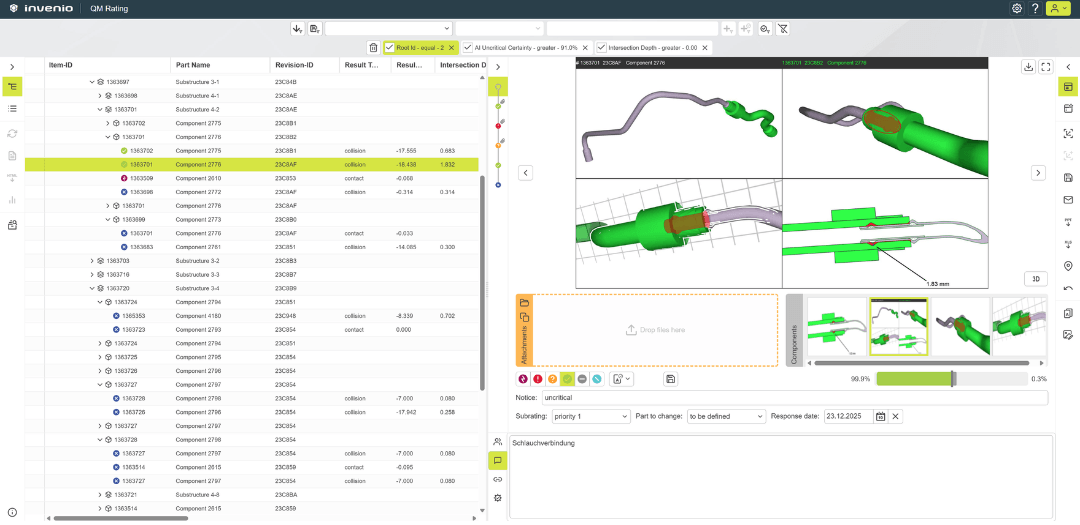Viewport: 1080px width, 525px height.
Task: Select the orange question mark rating icon
Action: [x=552, y=378]
